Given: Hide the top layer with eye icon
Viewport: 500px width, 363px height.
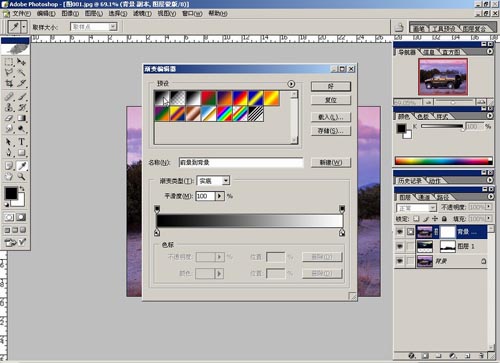Looking at the screenshot, I should [399, 231].
